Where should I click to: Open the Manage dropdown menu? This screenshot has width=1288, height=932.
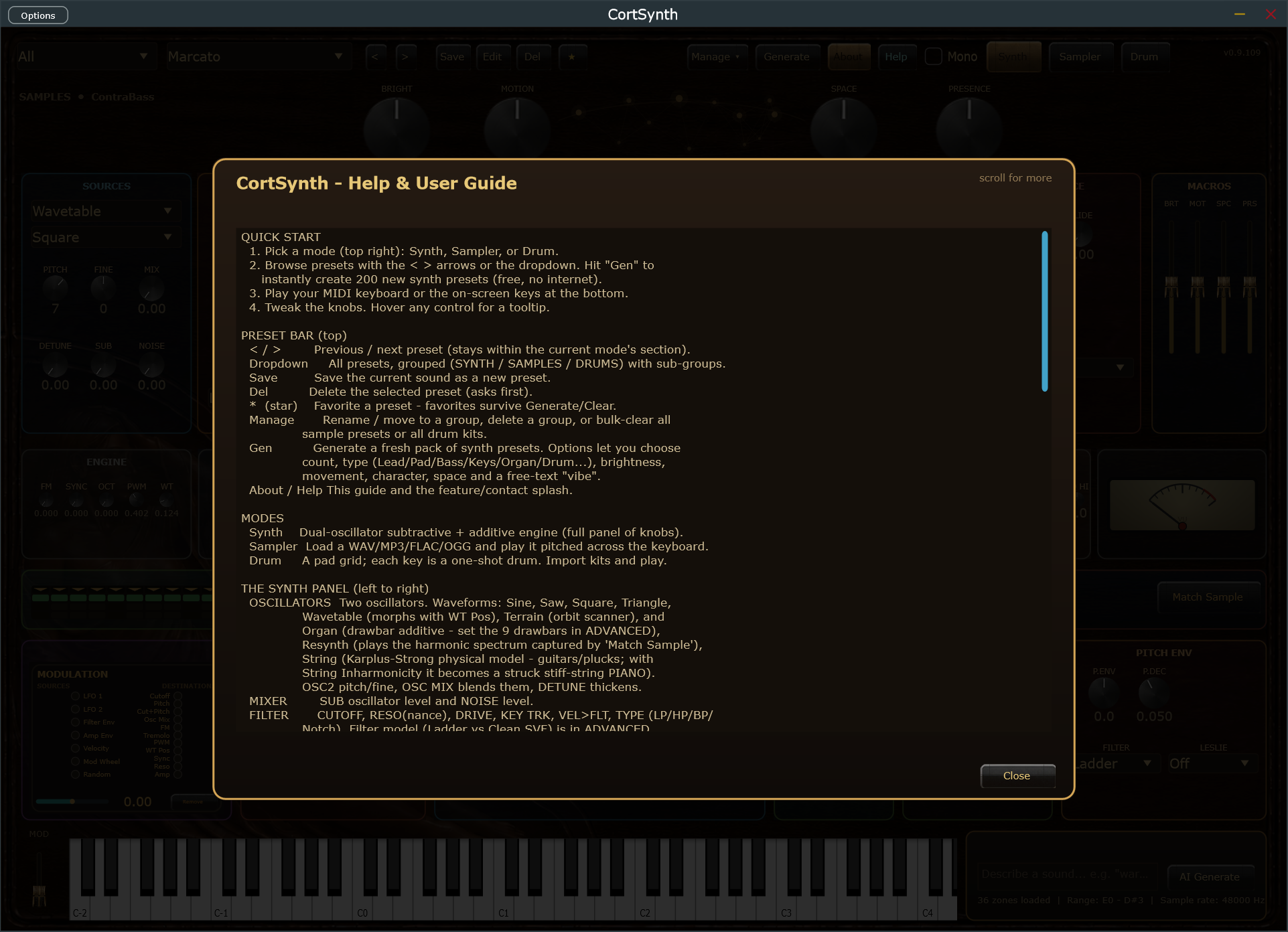coord(716,57)
